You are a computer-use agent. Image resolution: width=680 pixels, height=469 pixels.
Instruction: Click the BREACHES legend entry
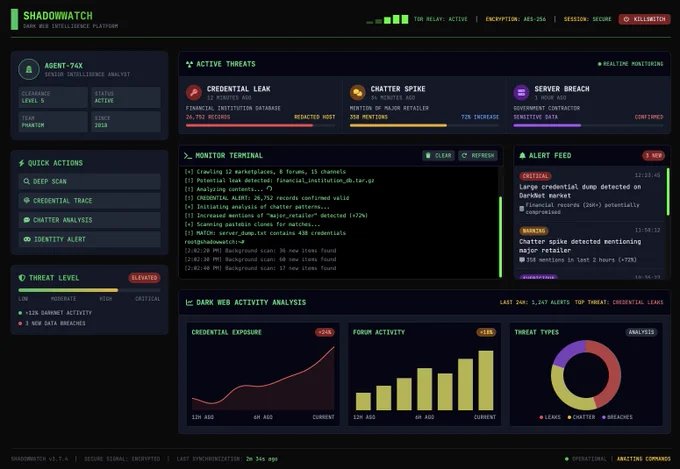click(617, 417)
